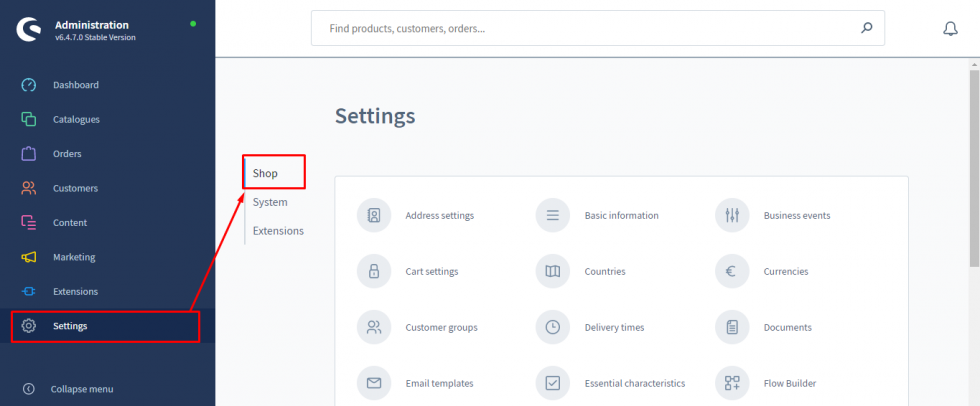Screen dimensions: 980x406
Task: Switch to the Extensions settings tab
Action: tap(278, 231)
